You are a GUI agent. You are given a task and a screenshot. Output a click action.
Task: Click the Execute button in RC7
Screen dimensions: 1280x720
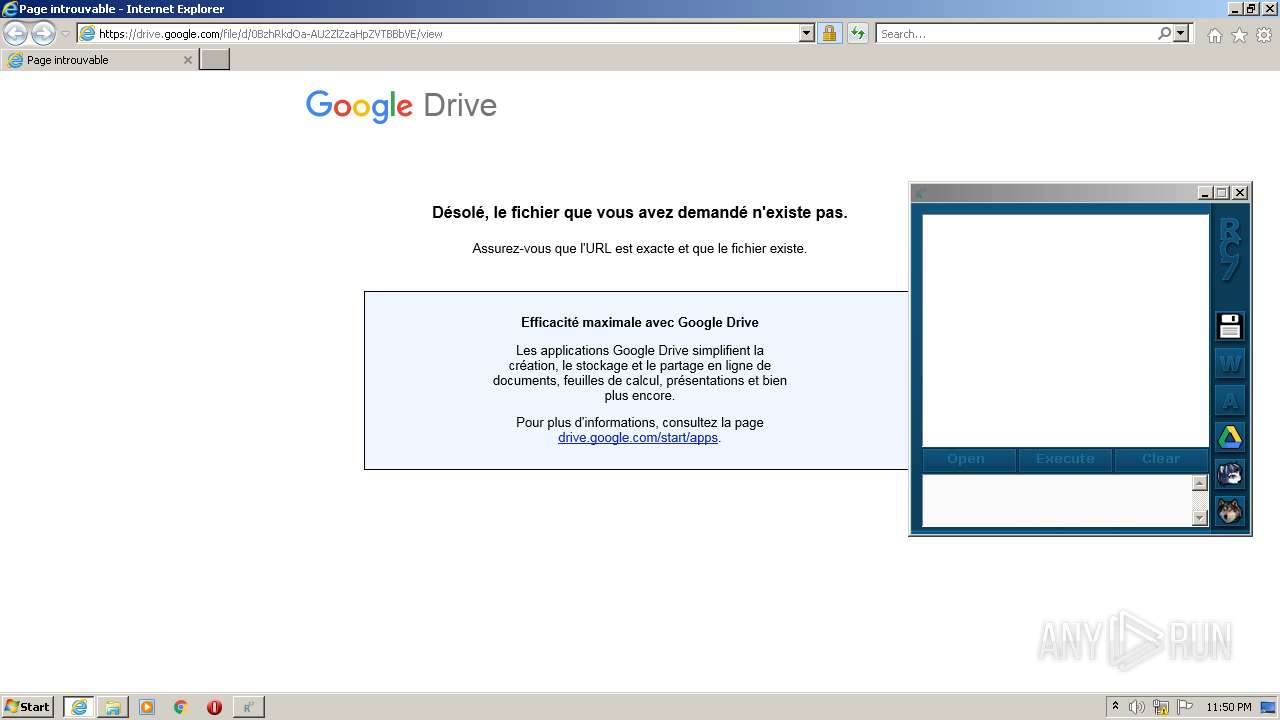pyautogui.click(x=1065, y=459)
